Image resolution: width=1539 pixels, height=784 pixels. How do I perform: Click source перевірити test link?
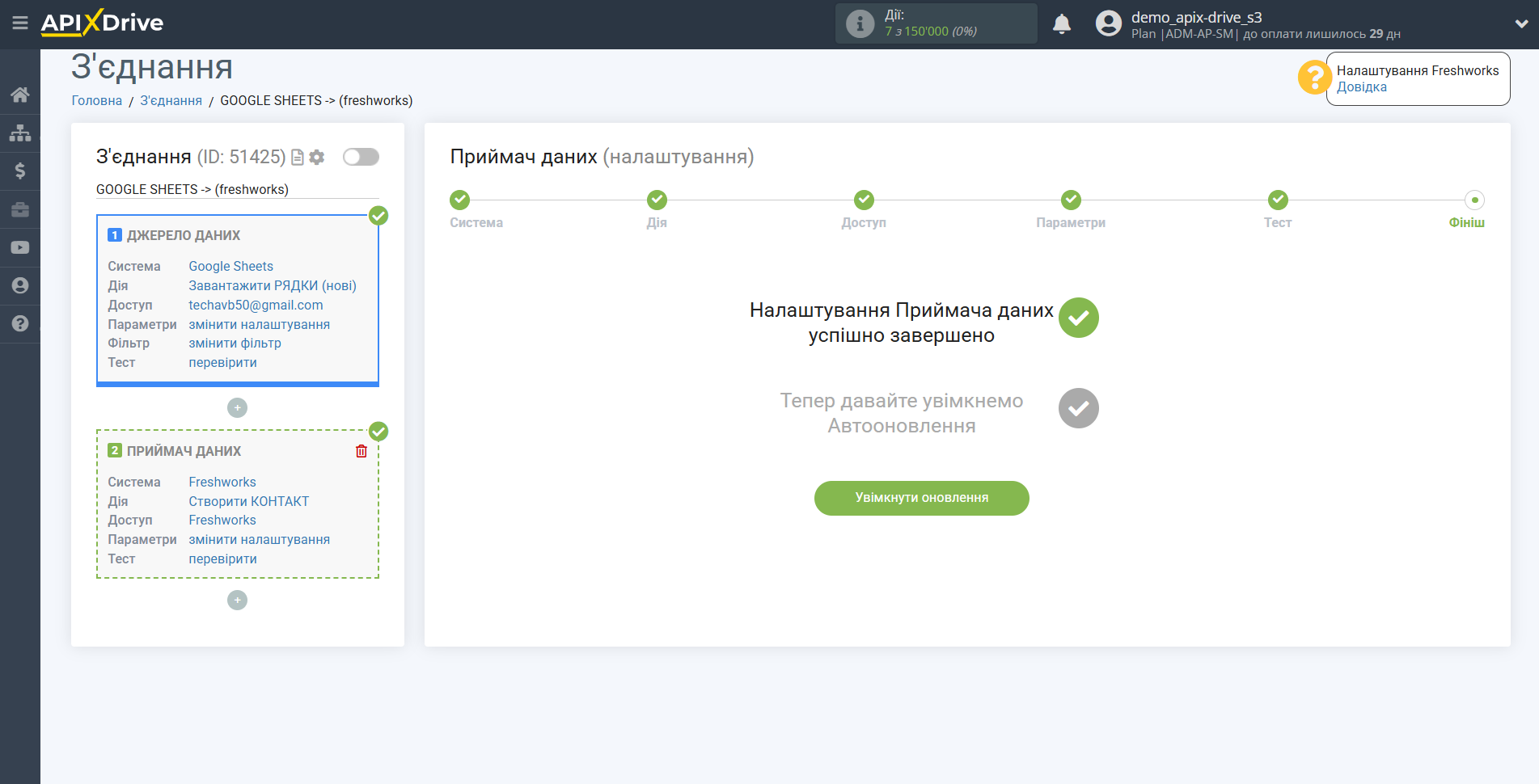click(222, 363)
